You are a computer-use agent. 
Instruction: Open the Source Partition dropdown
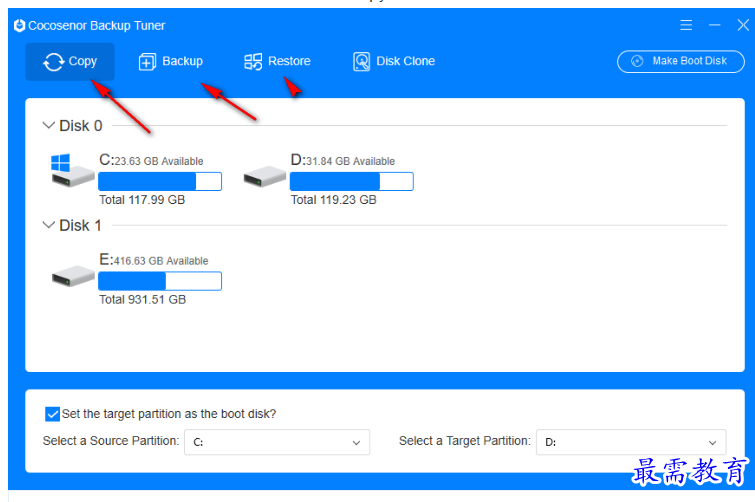tap(277, 442)
